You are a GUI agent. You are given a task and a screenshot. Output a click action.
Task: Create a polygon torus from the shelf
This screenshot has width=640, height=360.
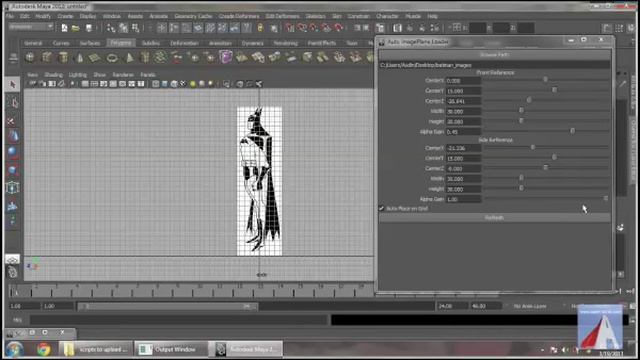[112, 58]
